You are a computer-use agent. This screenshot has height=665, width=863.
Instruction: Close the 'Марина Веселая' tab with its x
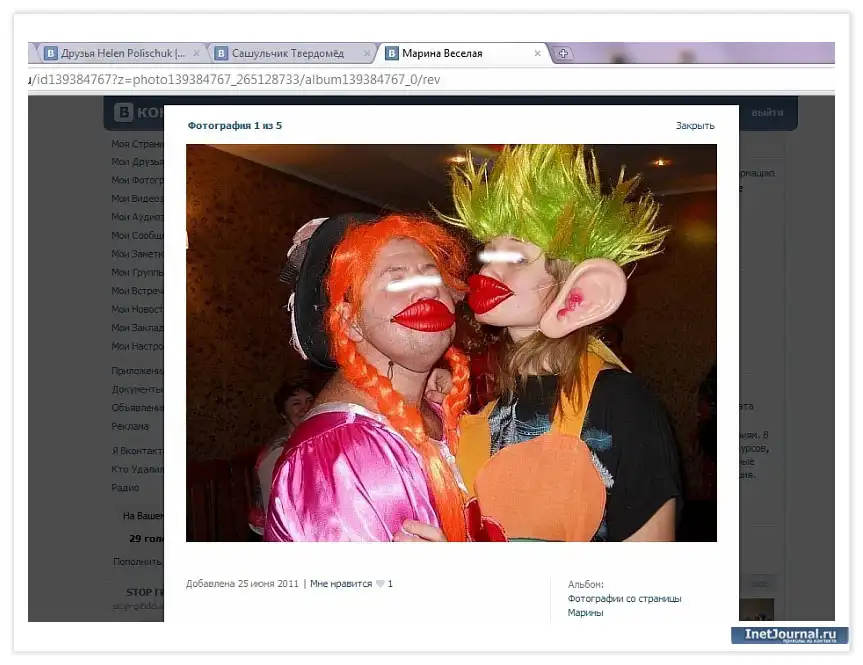538,54
